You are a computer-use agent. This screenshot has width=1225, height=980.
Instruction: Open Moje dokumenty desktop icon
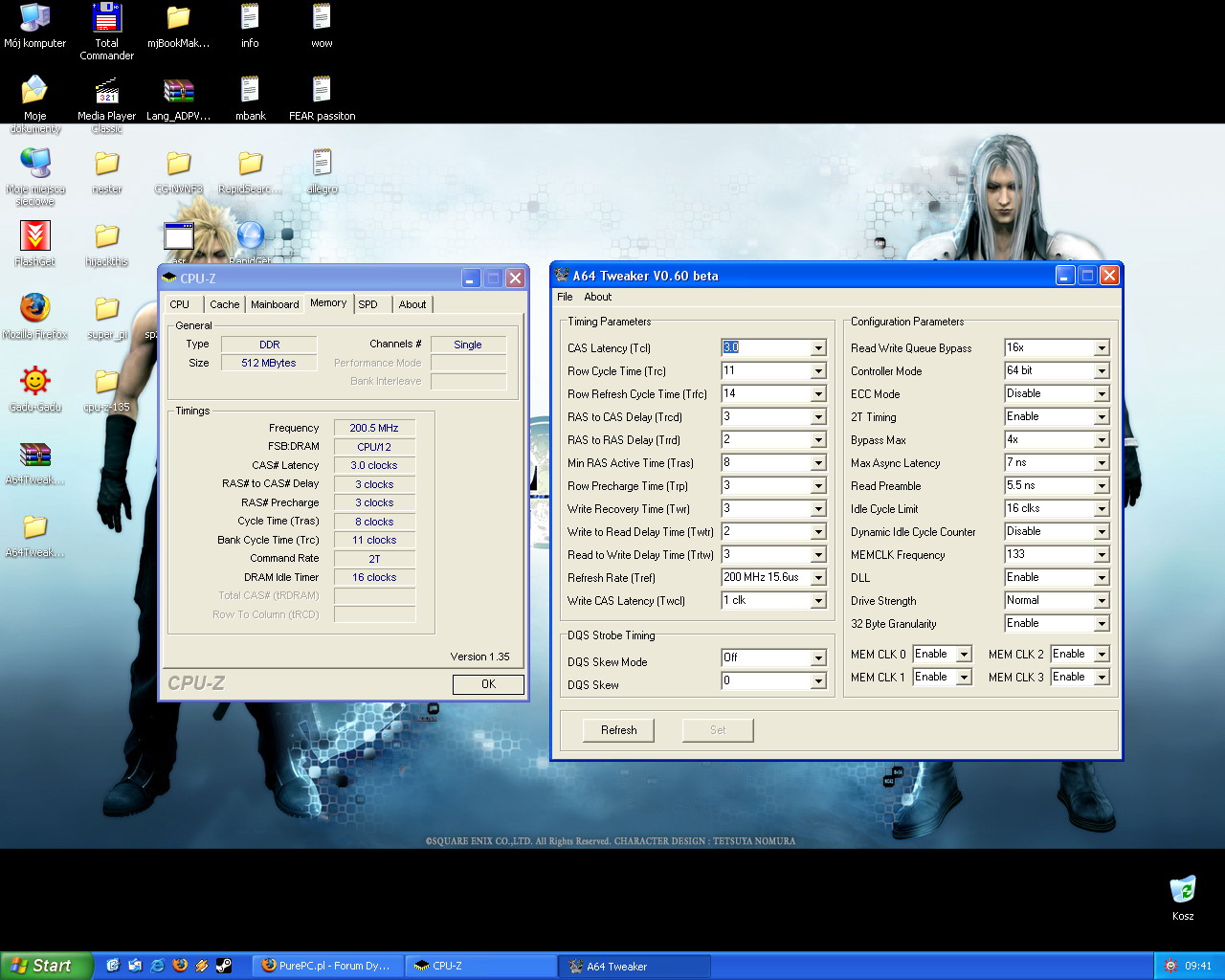[35, 104]
